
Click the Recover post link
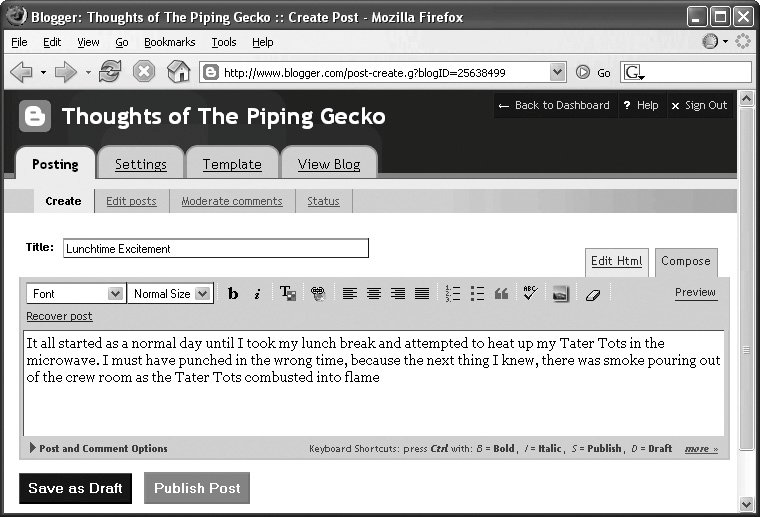point(59,316)
